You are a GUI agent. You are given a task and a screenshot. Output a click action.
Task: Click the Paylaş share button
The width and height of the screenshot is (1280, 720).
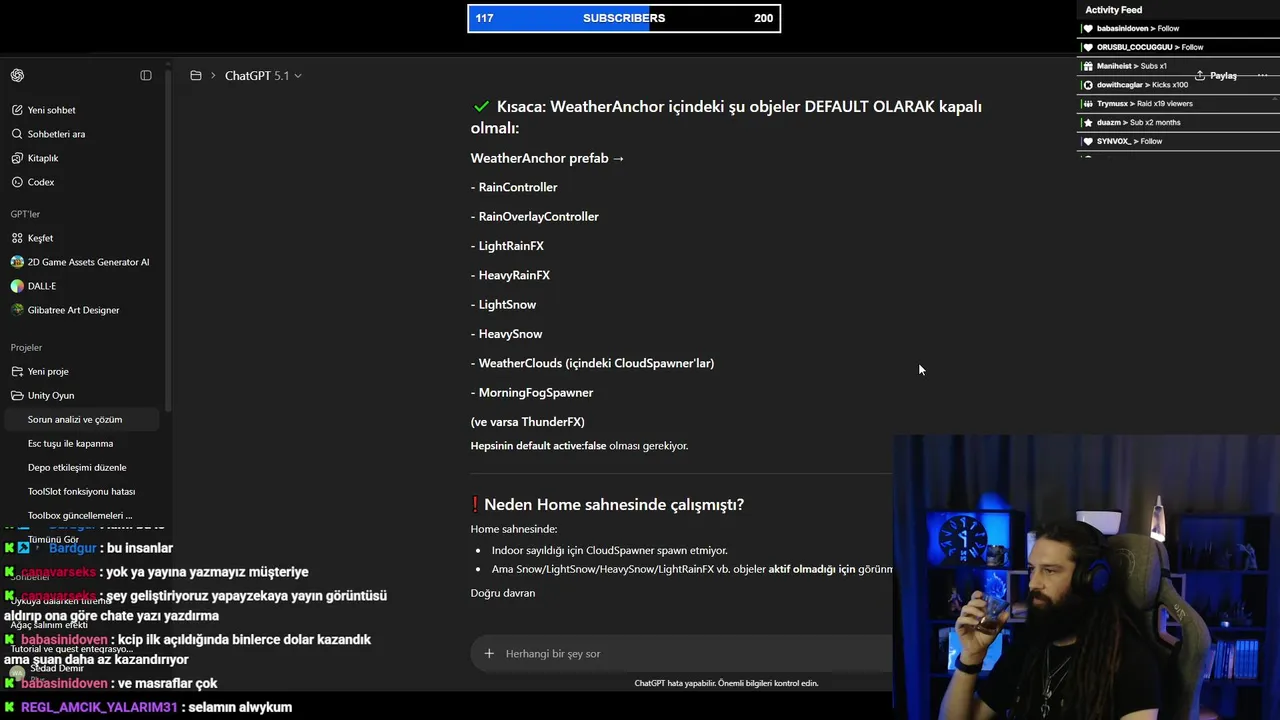[x=1216, y=76]
